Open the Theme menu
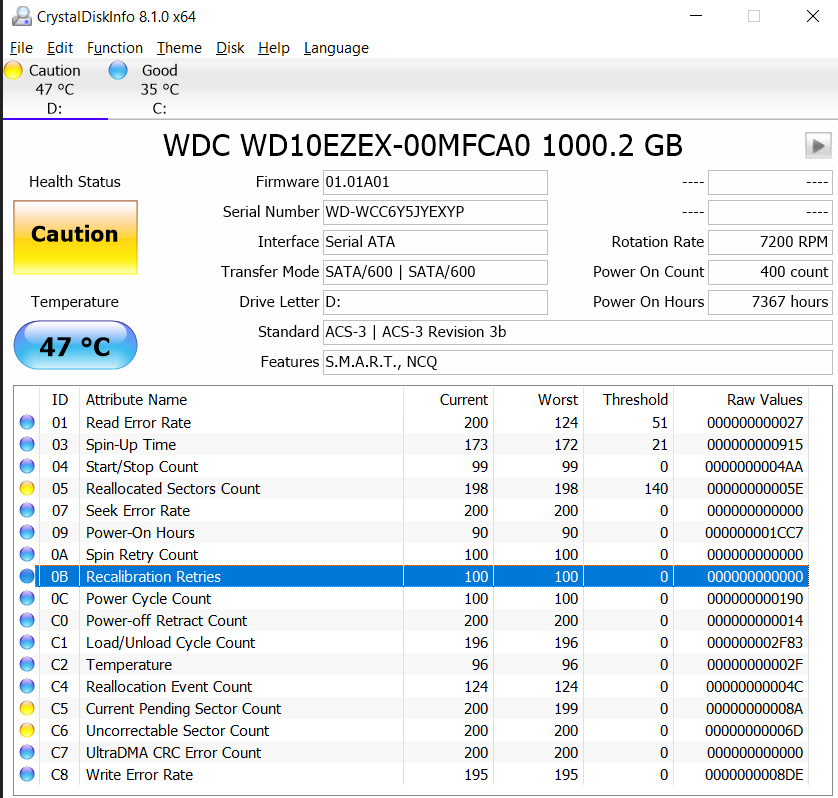The height and width of the screenshot is (798, 838). 179,48
